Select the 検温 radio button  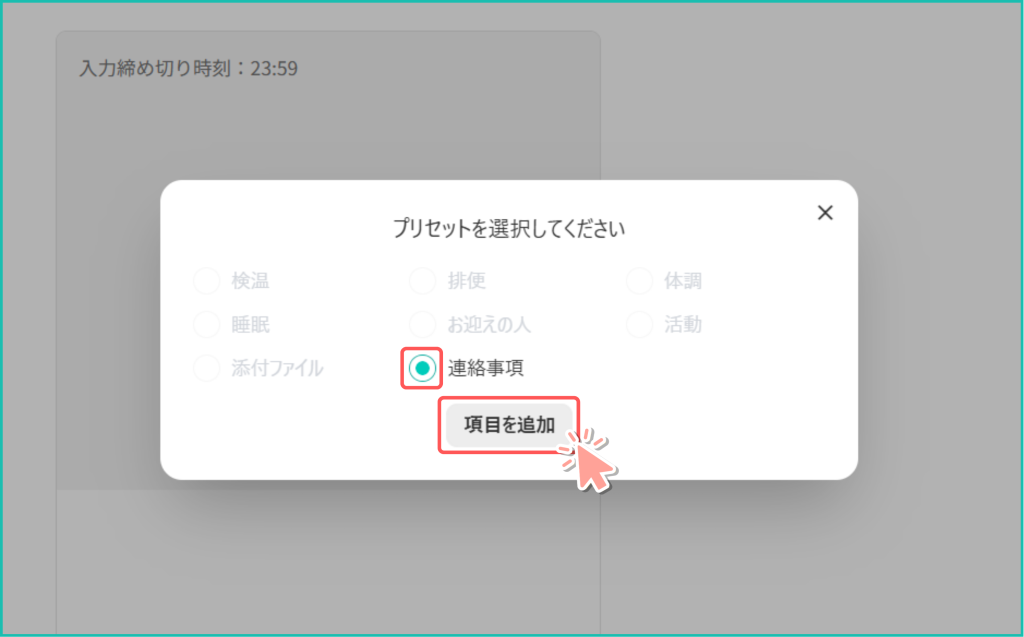(x=206, y=281)
